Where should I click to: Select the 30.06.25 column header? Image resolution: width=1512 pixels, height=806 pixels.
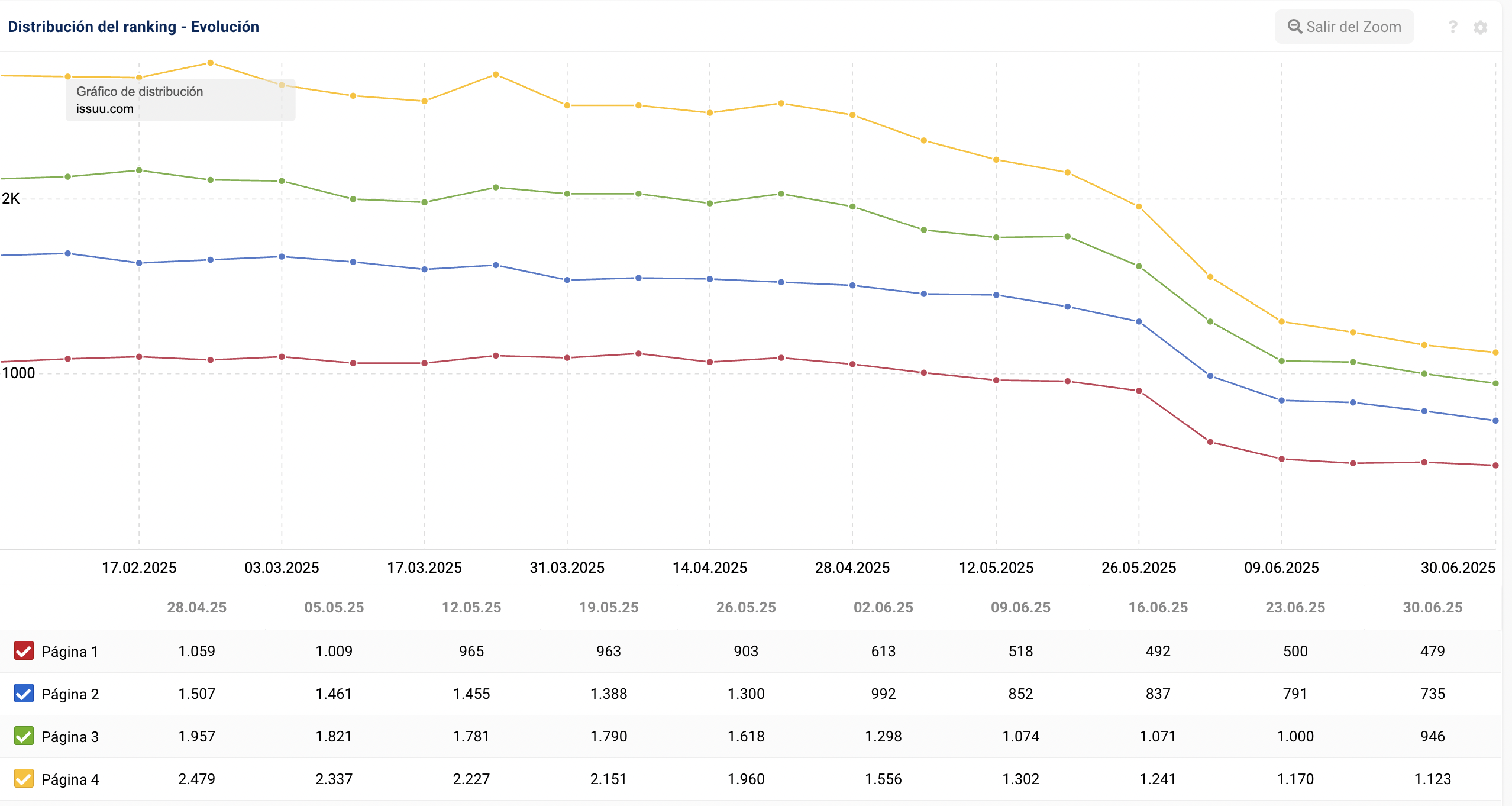click(x=1432, y=607)
